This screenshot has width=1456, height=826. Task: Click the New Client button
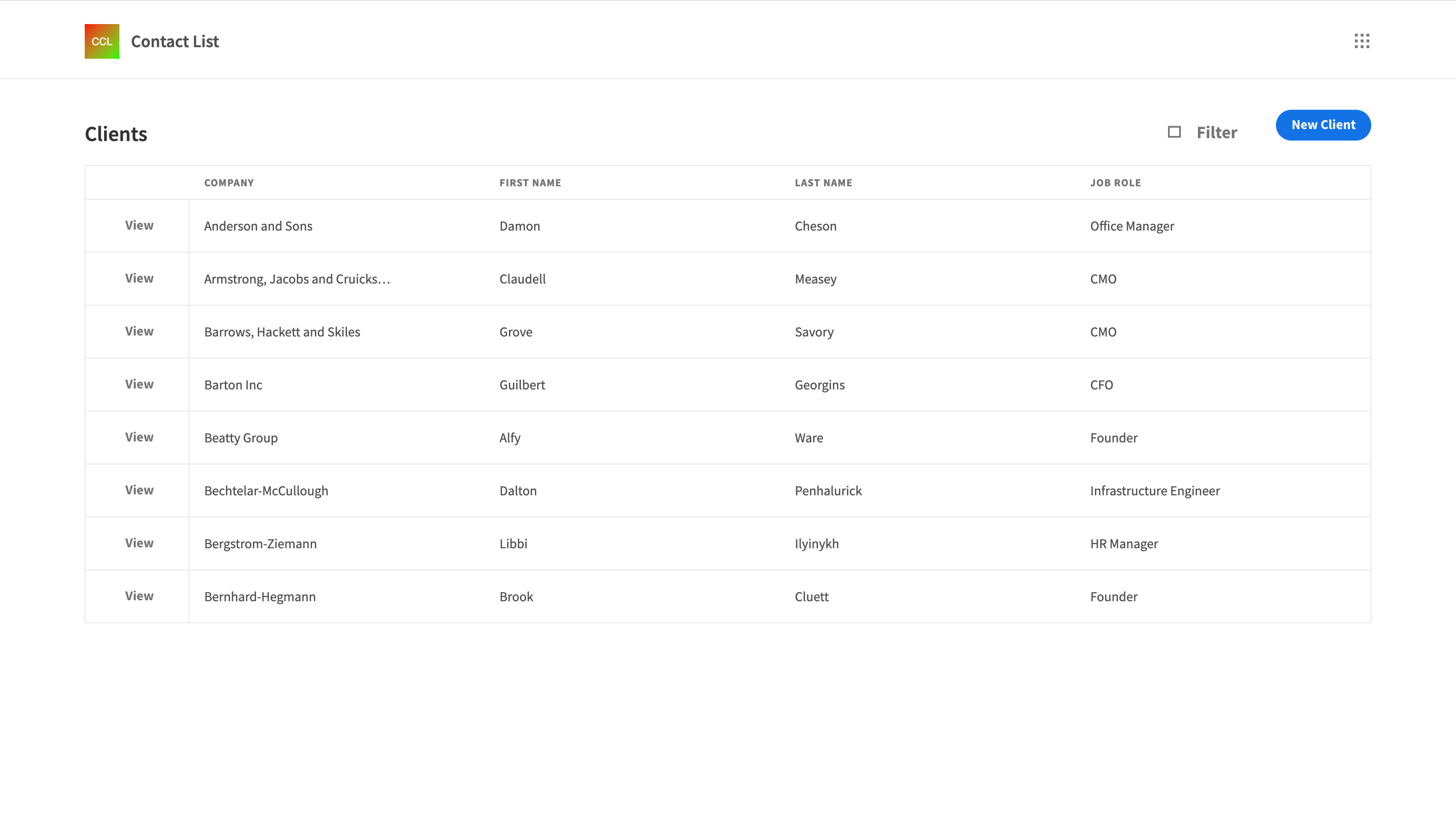click(x=1323, y=124)
